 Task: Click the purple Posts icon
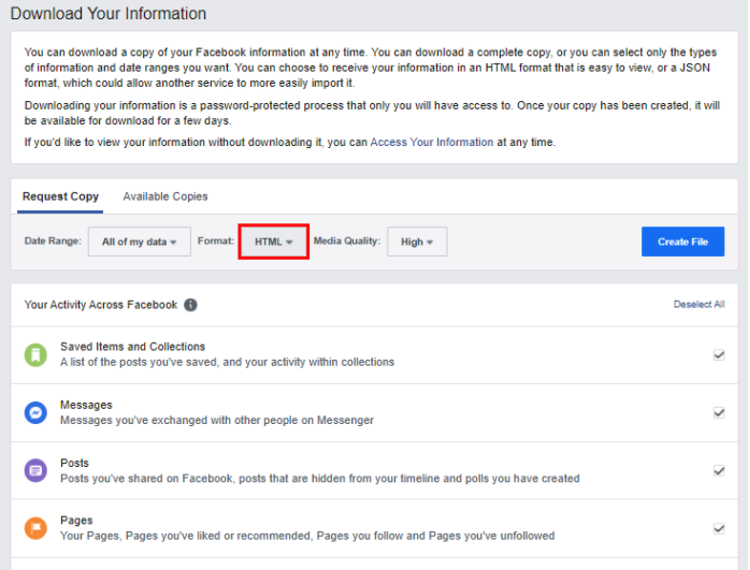pos(36,471)
